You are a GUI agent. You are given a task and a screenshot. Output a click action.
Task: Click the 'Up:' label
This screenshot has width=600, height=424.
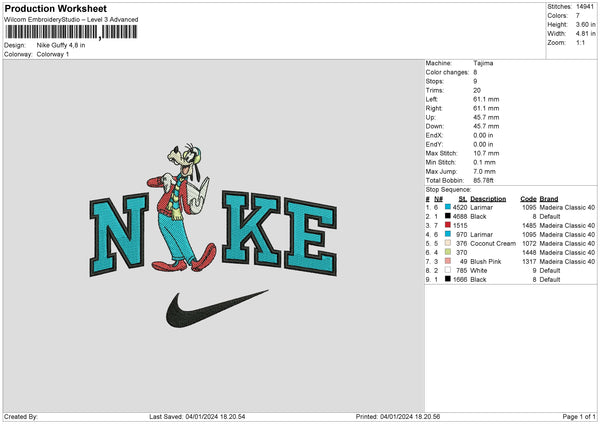(430, 117)
